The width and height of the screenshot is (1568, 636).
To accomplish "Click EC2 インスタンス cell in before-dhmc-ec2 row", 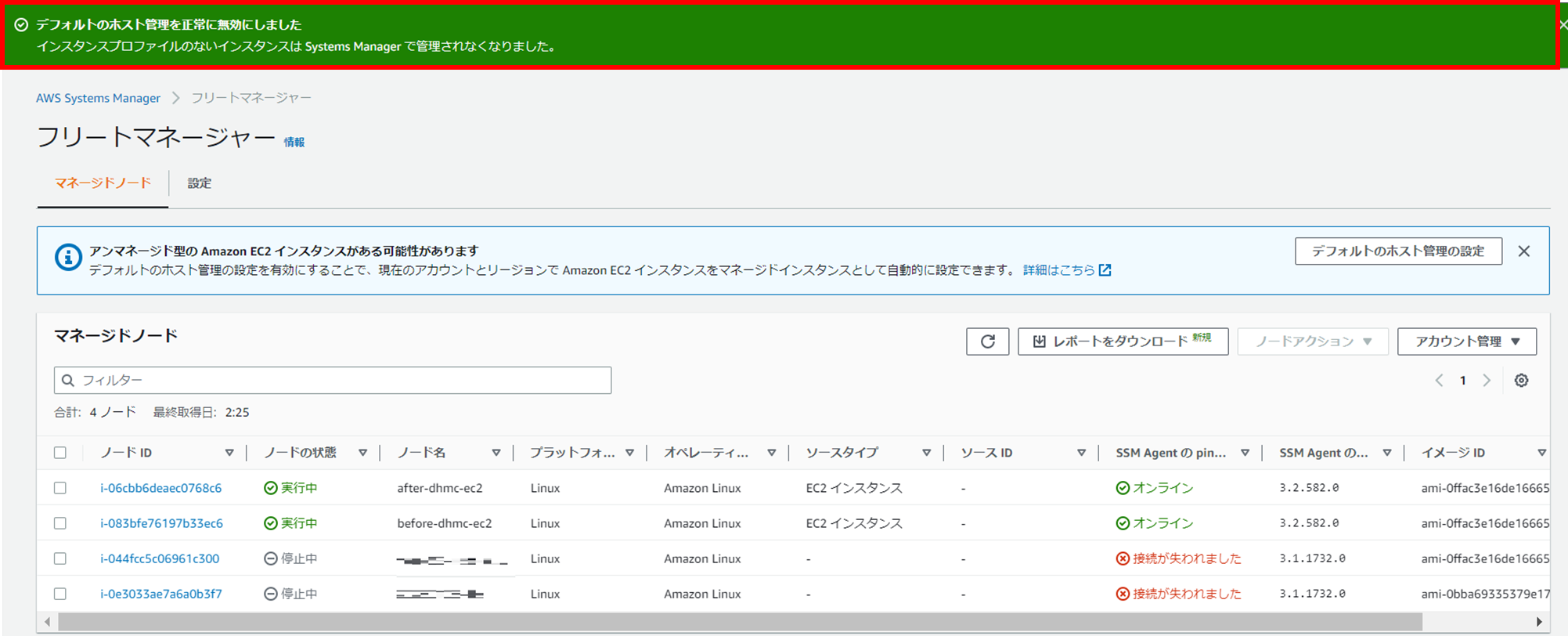I will tap(854, 523).
